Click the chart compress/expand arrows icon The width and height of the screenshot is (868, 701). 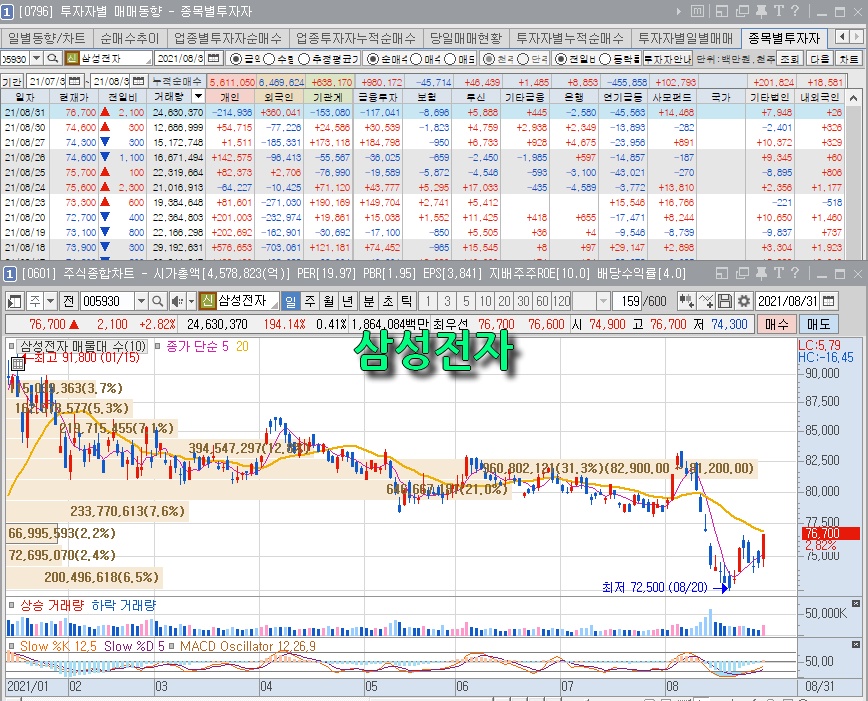point(686,301)
